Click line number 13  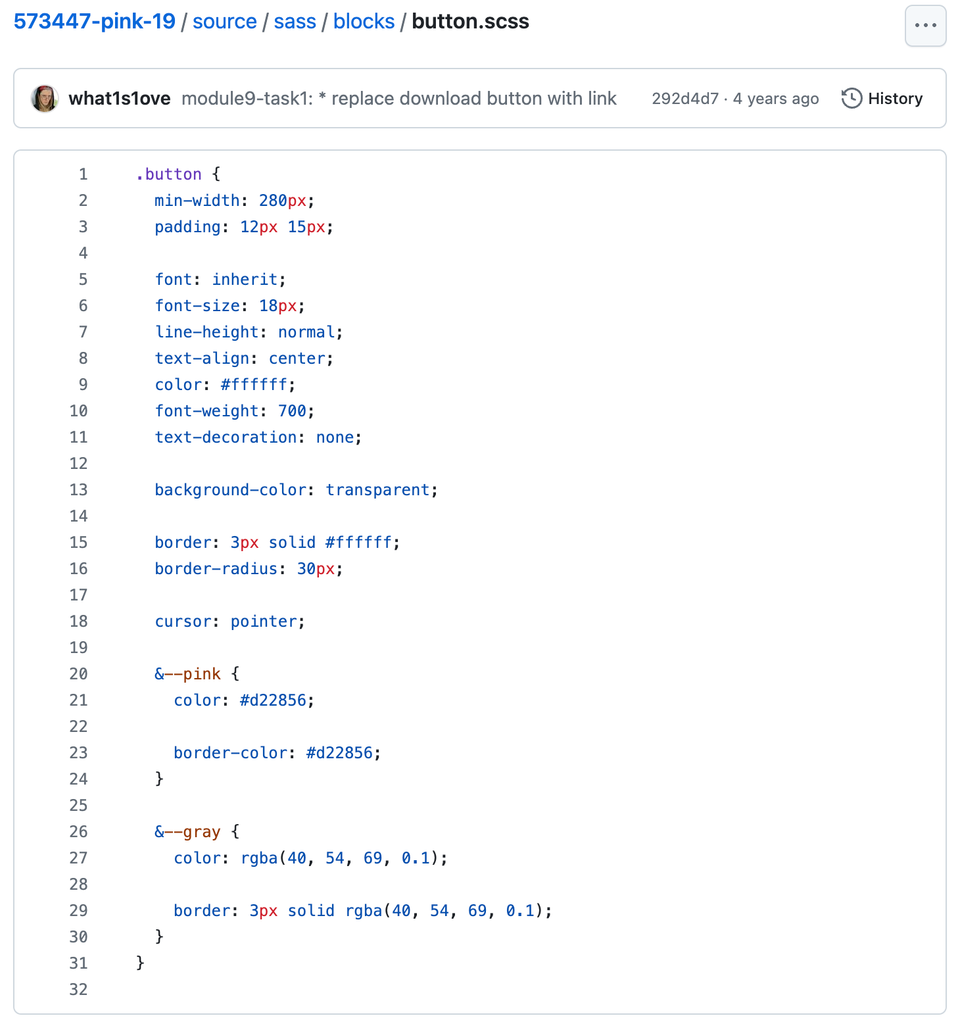coord(79,490)
